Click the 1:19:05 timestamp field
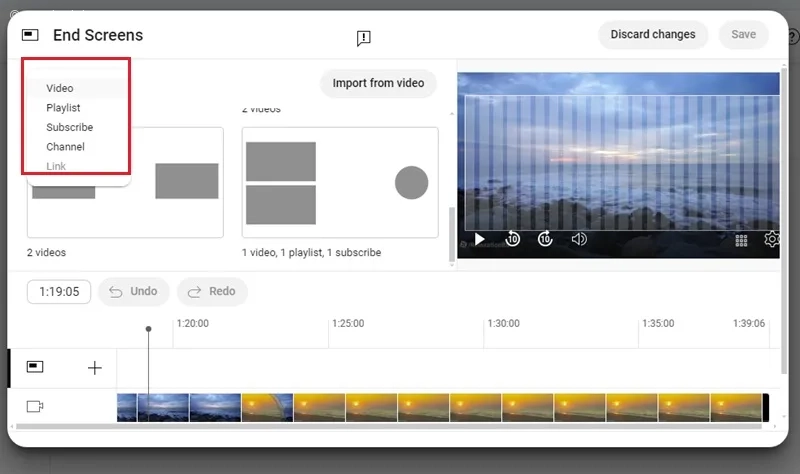The height and width of the screenshot is (474, 800). [x=59, y=292]
